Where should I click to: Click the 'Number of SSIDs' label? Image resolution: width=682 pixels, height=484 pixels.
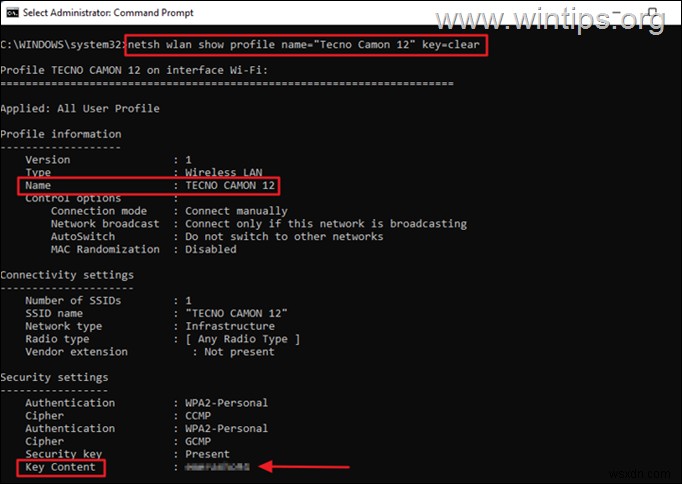coord(73,300)
